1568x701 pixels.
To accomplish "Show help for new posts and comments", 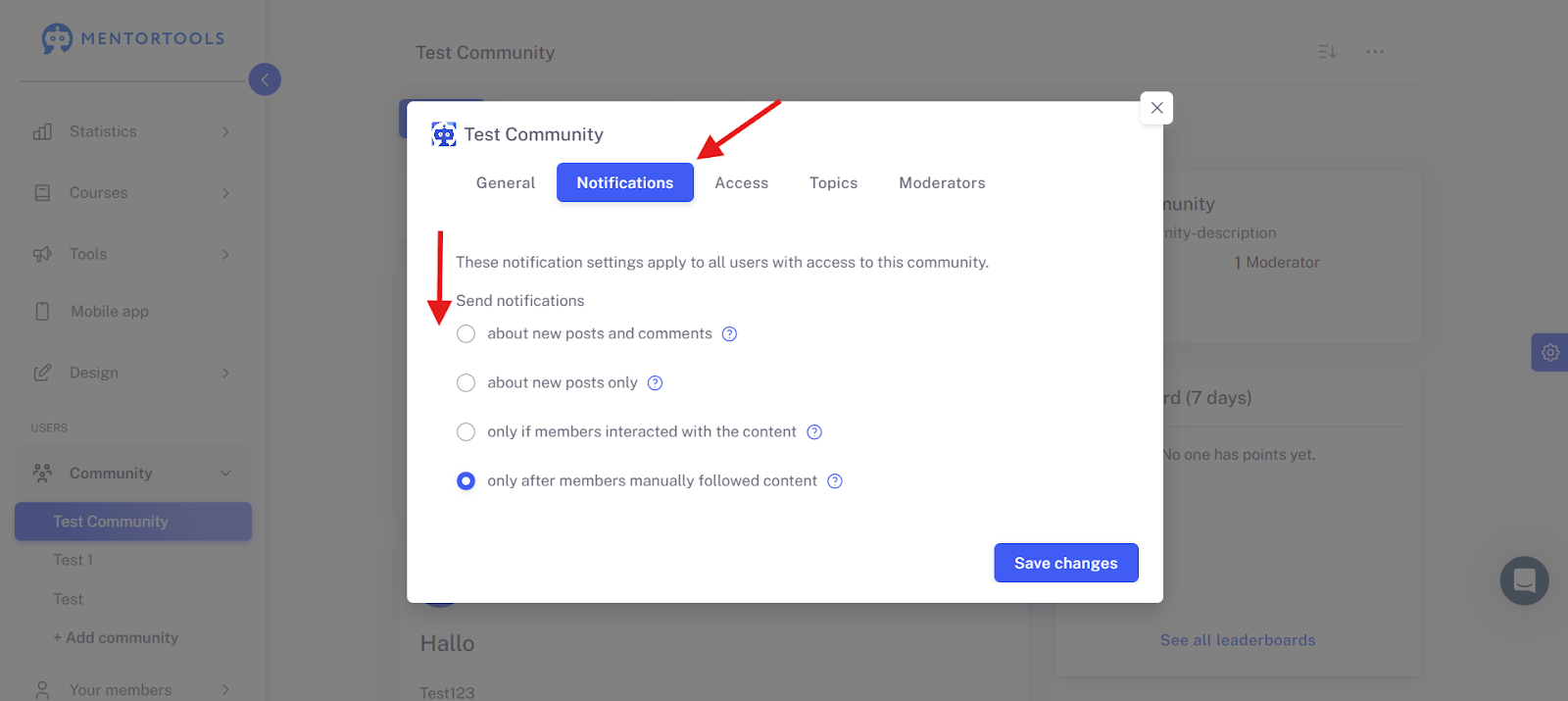I will click(729, 334).
